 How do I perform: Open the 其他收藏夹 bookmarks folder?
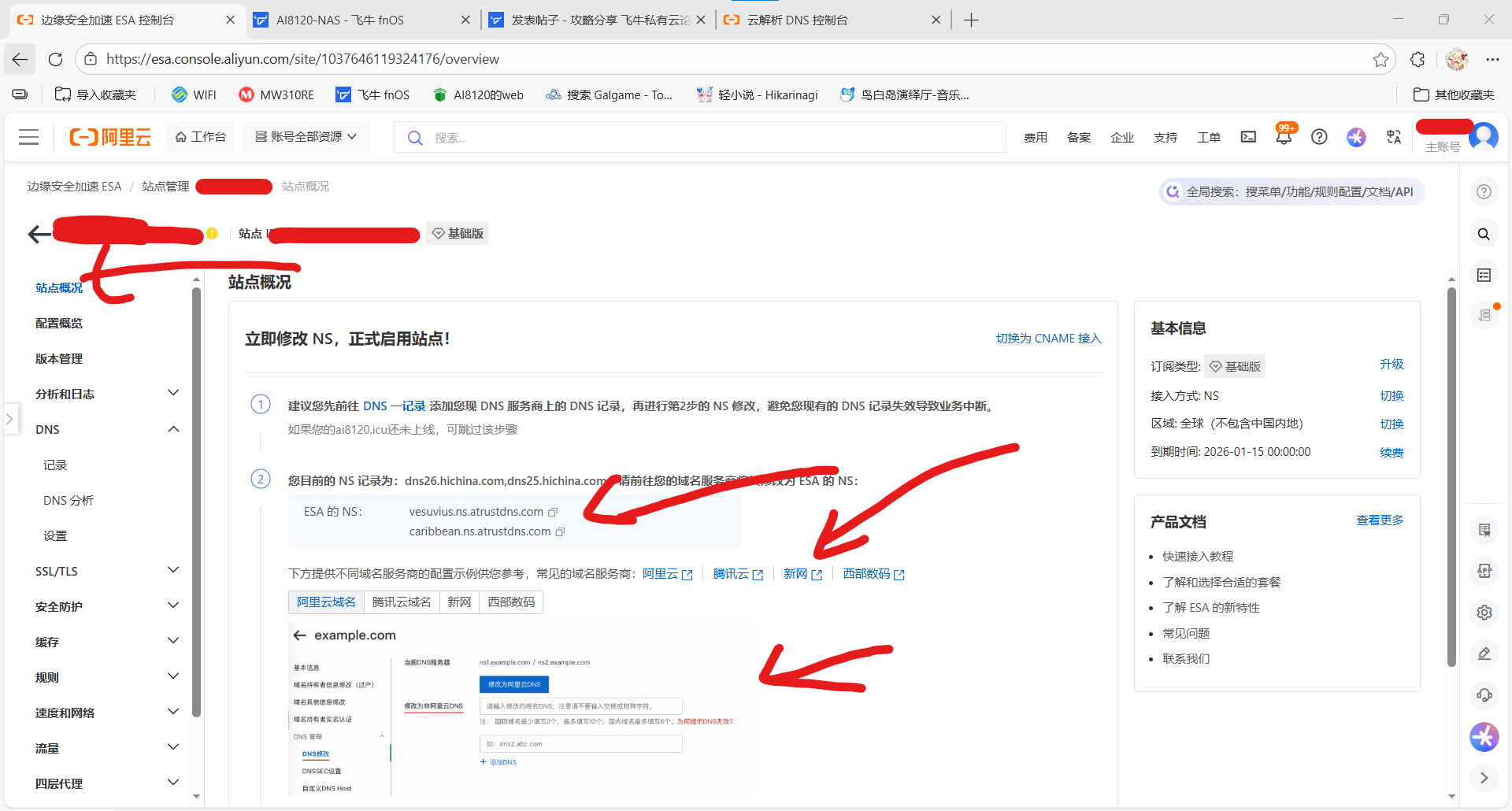click(x=1454, y=94)
